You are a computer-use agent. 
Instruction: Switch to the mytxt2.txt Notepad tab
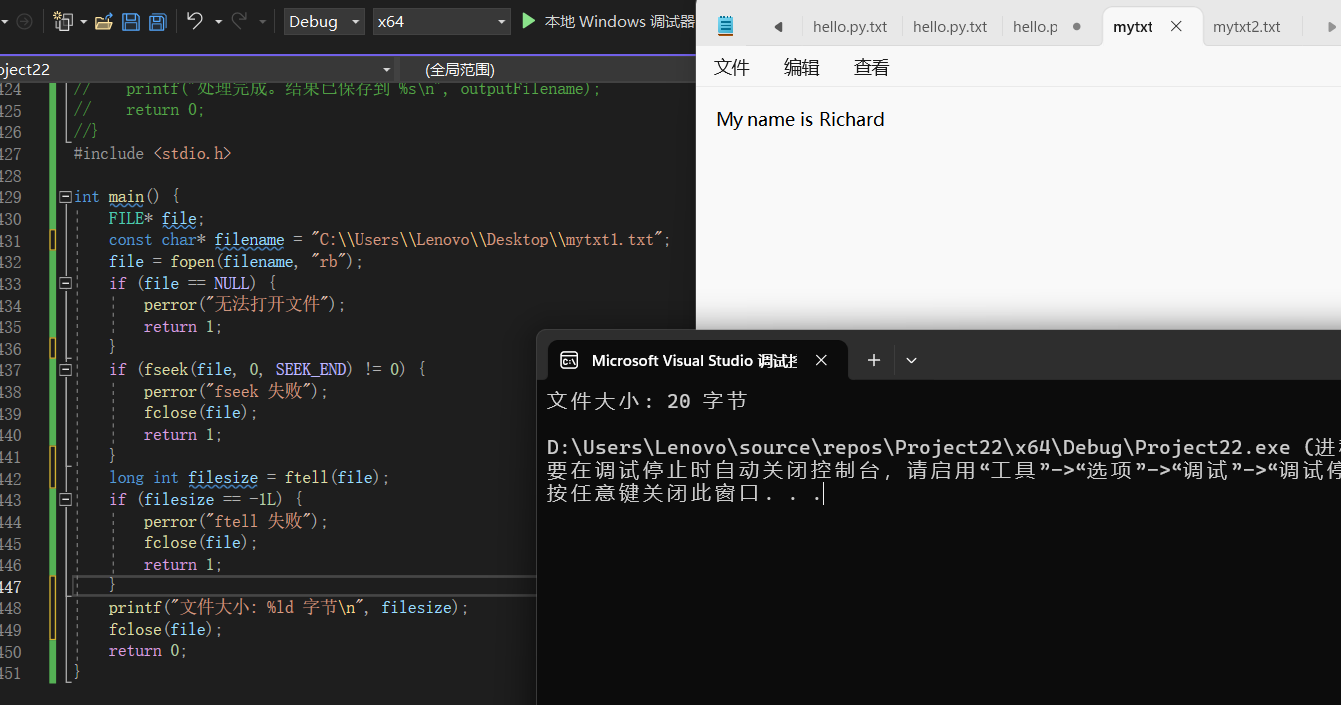1246,27
